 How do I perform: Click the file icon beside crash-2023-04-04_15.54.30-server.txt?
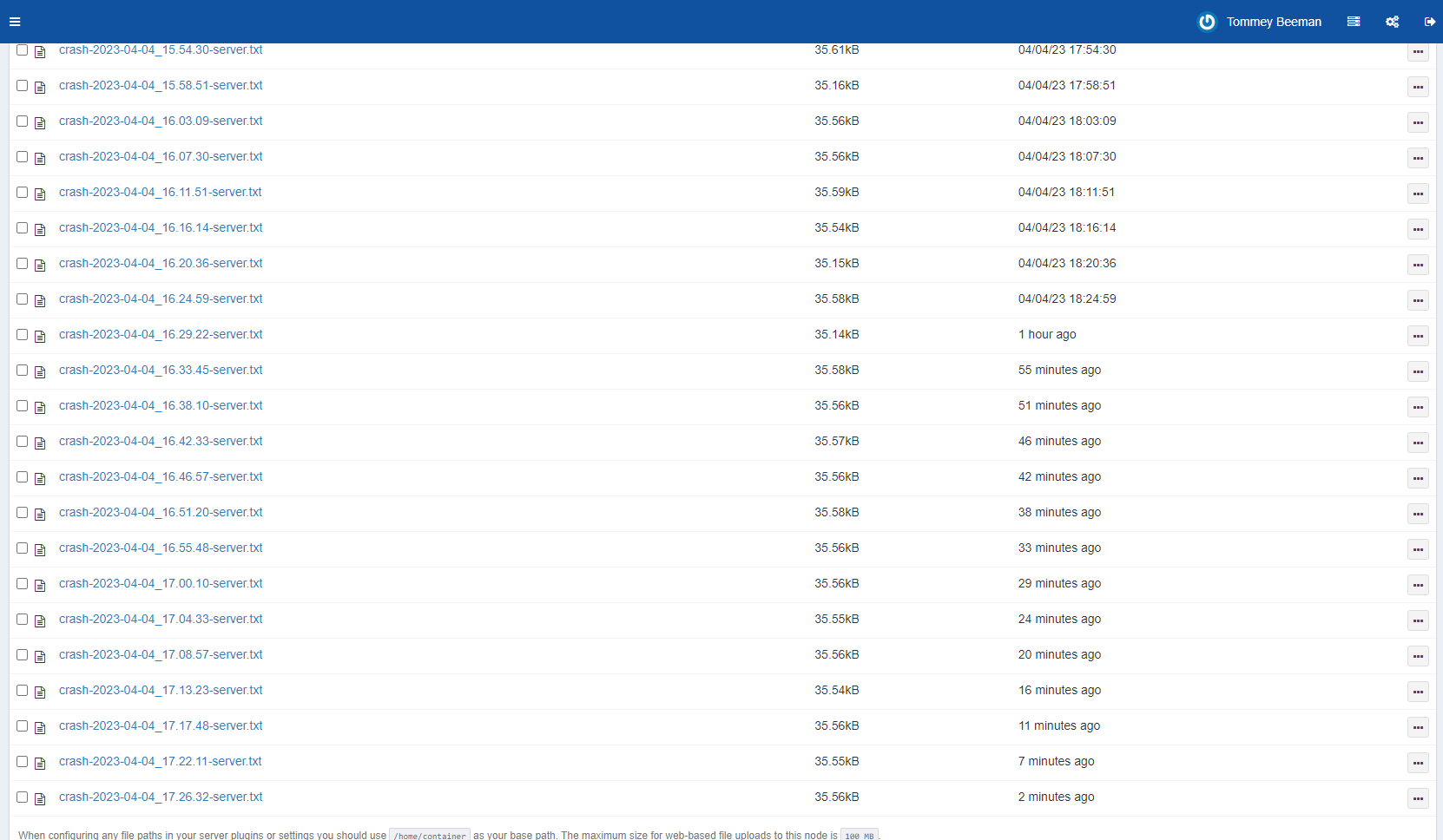click(40, 52)
